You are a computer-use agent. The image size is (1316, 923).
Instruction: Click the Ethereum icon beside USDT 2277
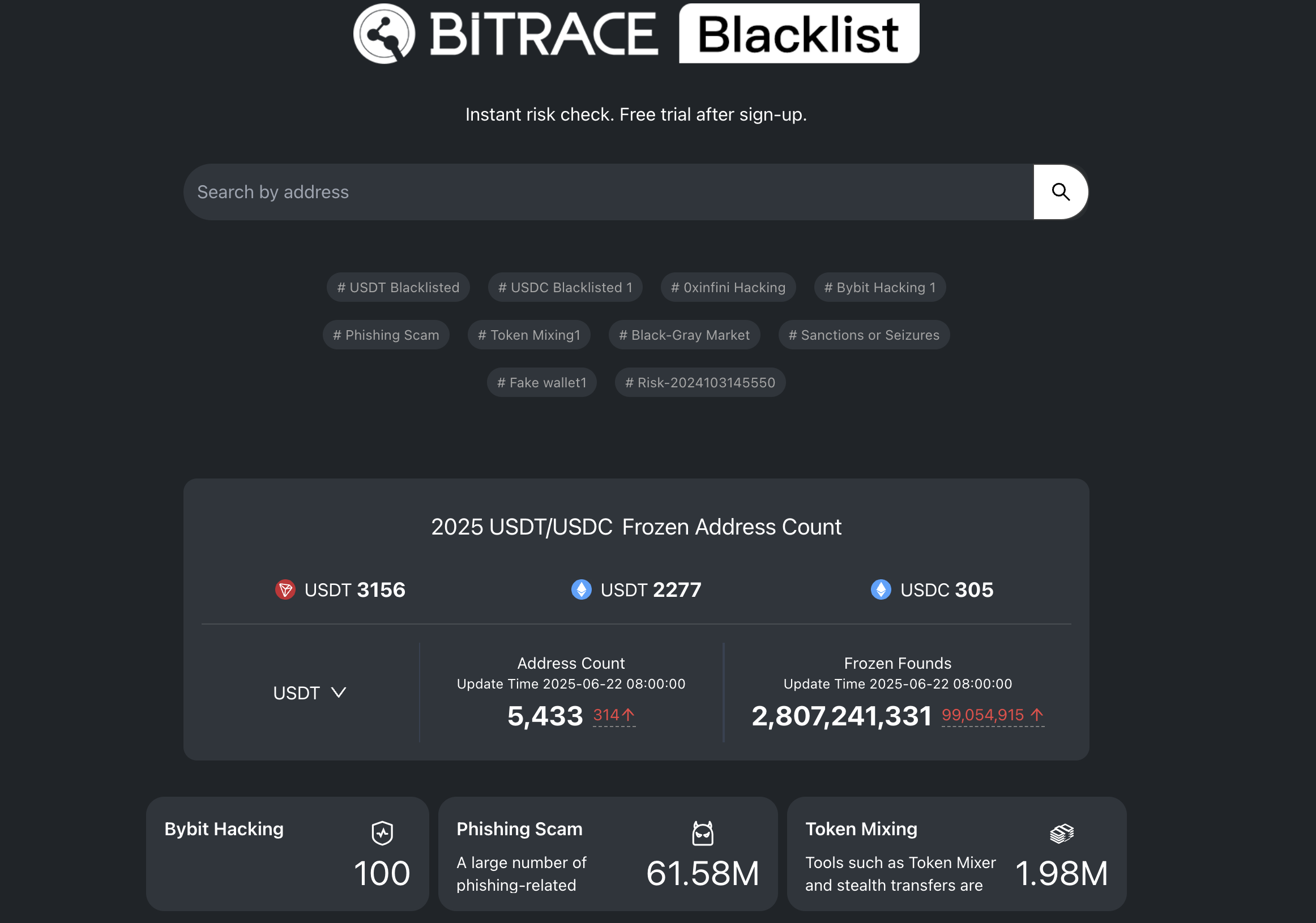(x=581, y=589)
